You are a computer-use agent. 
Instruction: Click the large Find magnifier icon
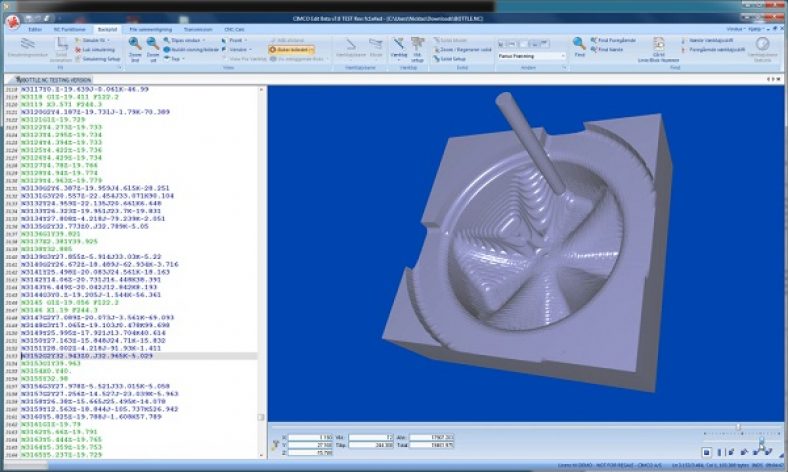[x=579, y=44]
